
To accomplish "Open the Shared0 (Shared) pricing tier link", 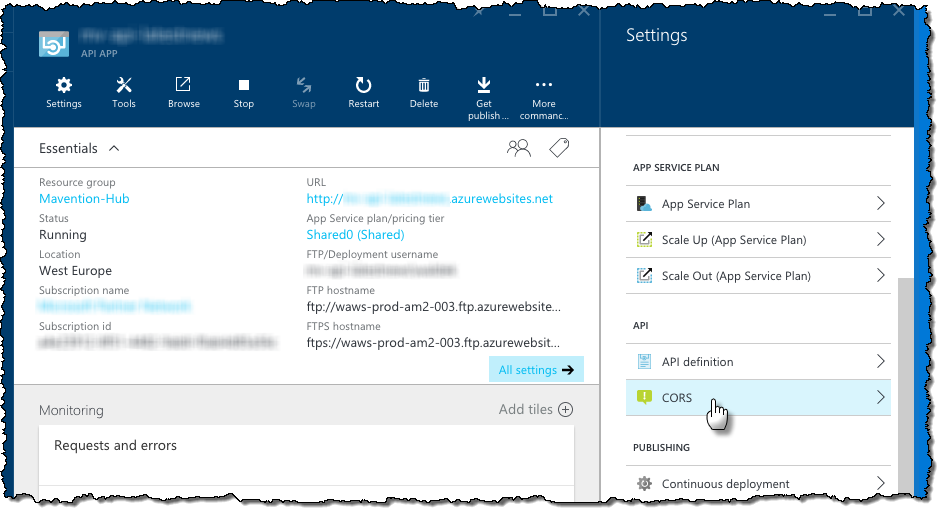I will (x=355, y=235).
